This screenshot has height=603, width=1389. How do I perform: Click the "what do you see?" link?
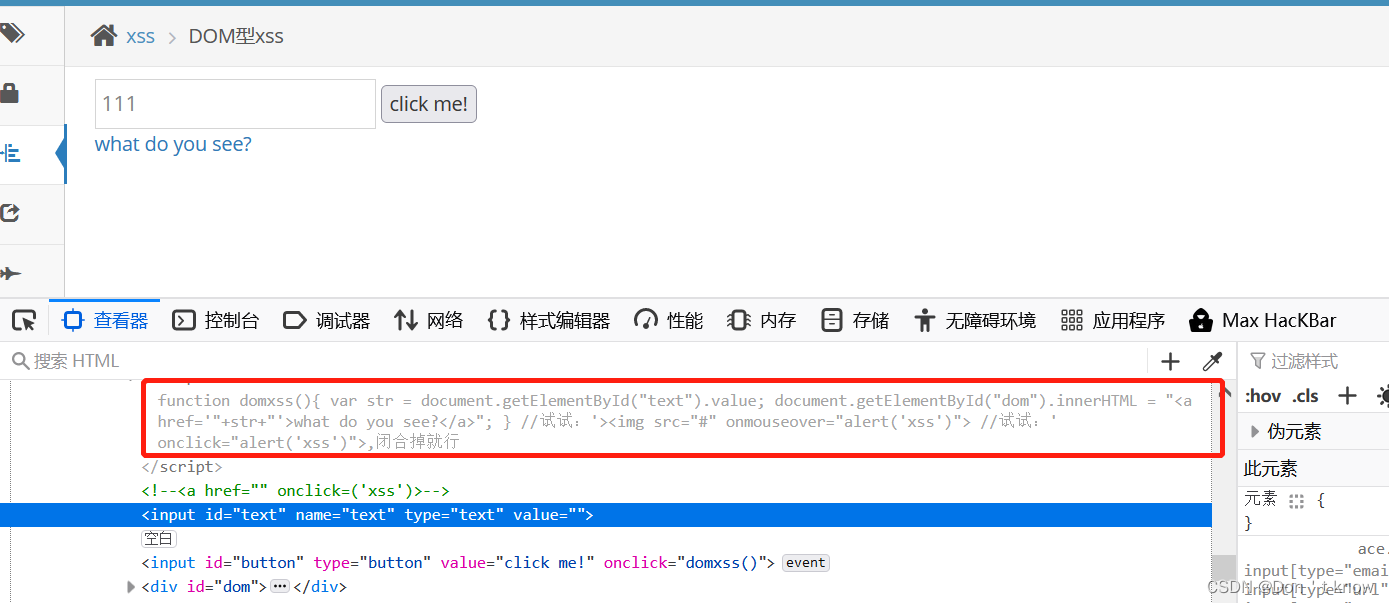tap(173, 144)
